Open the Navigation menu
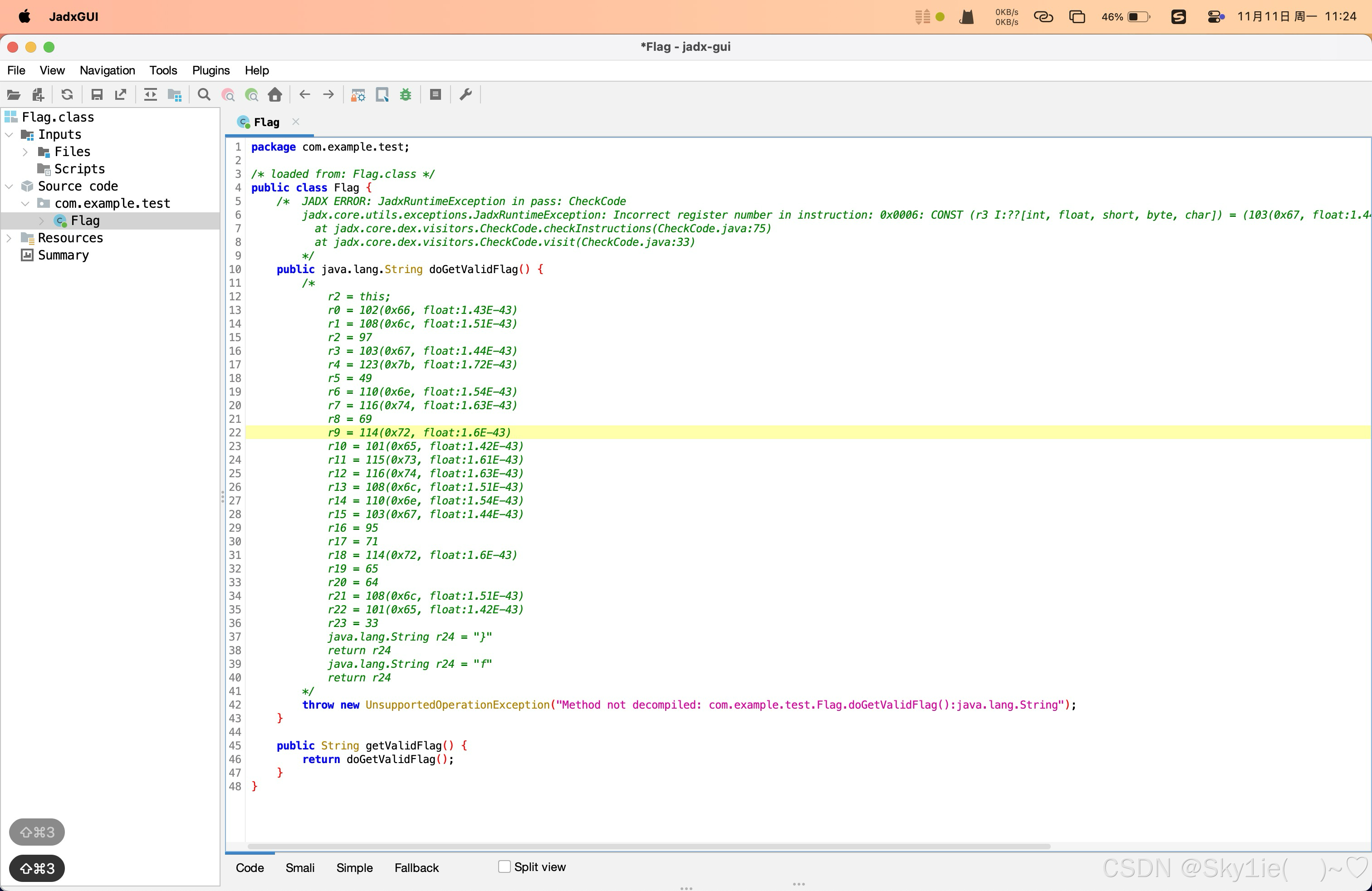 tap(107, 70)
